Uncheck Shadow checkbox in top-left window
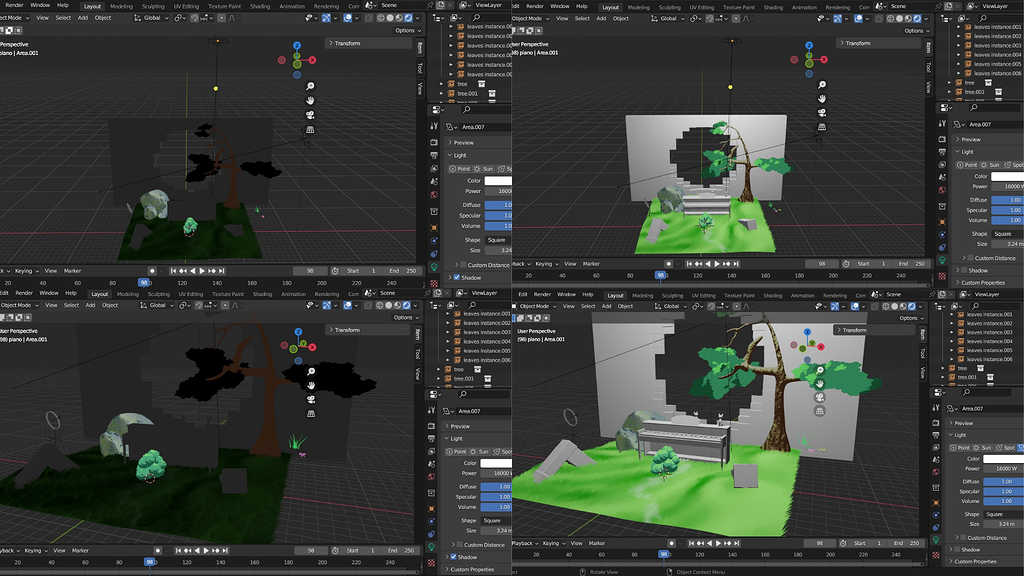Image resolution: width=1024 pixels, height=576 pixels. [456, 278]
